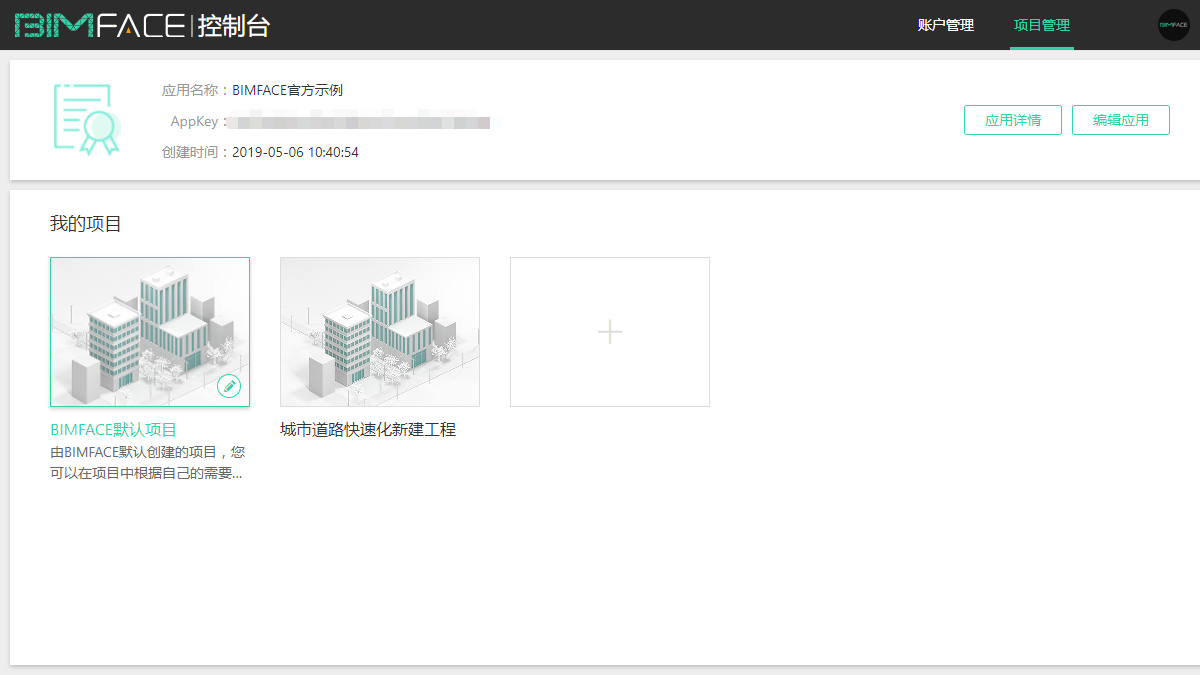The width and height of the screenshot is (1200, 675).
Task: Click the BIMFACE logo in header
Action: pyautogui.click(x=100, y=25)
